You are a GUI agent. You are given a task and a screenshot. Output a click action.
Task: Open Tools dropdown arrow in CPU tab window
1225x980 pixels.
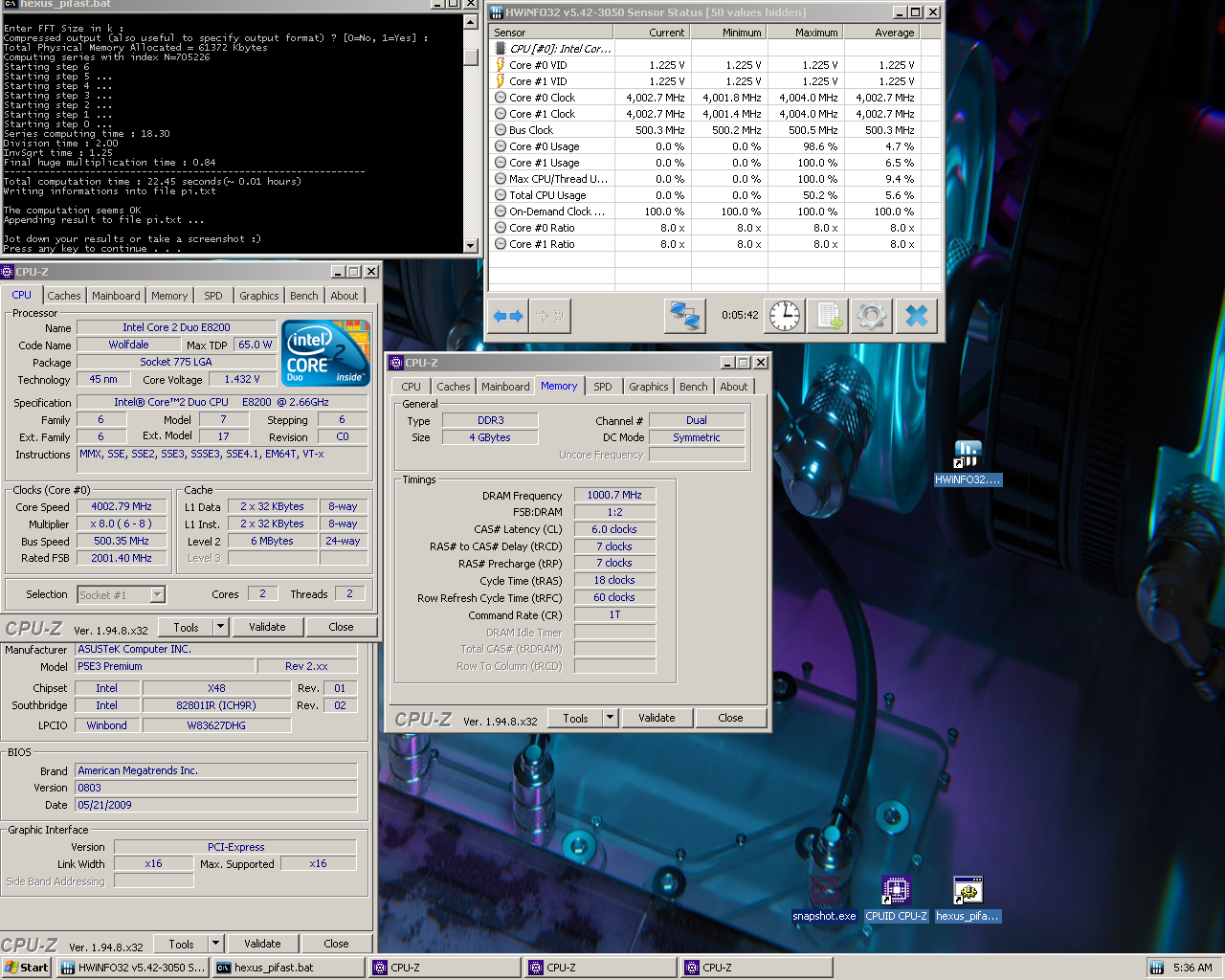coord(220,627)
